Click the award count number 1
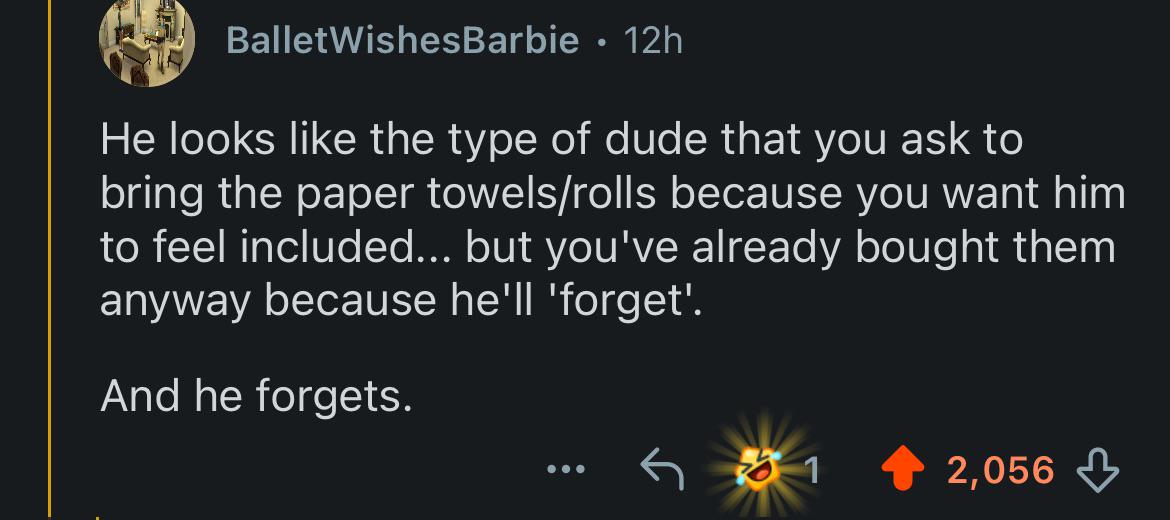1170x520 pixels. pos(815,469)
